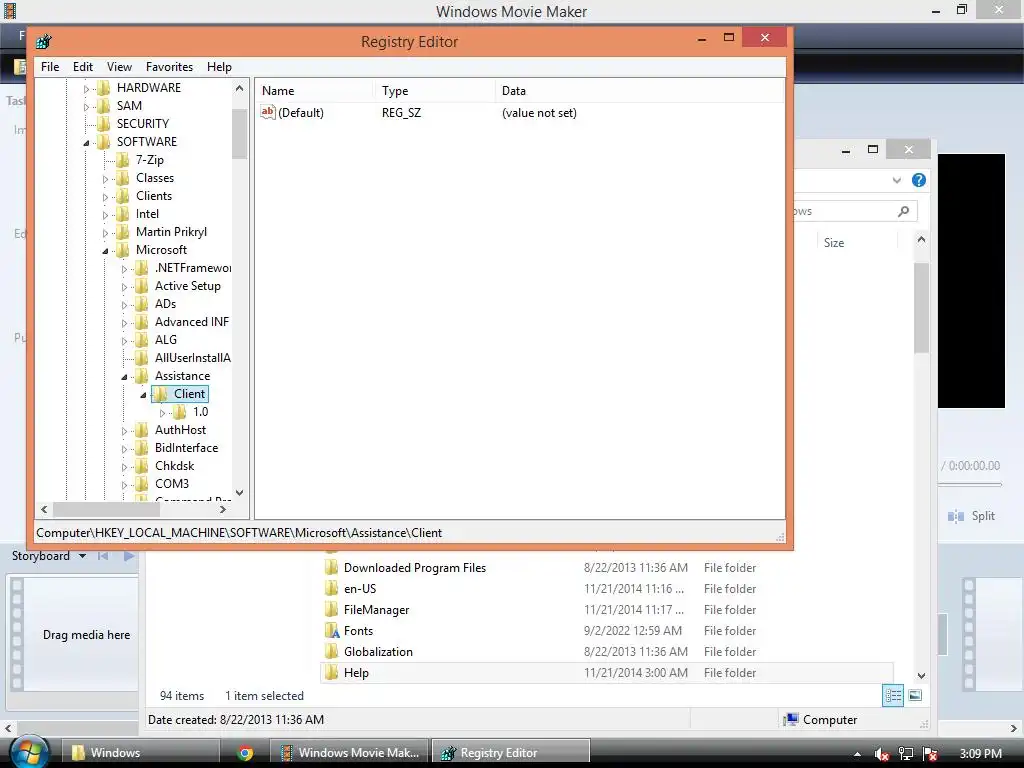Click the Movie Maker play storyboard button

129,556
